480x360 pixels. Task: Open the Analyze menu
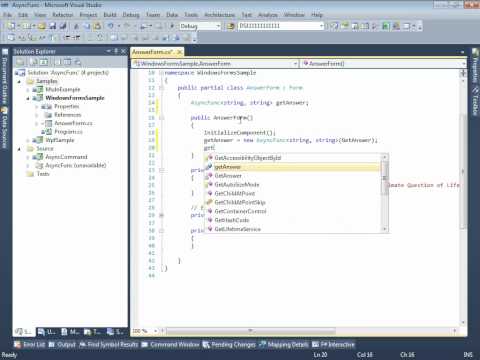[x=268, y=15]
